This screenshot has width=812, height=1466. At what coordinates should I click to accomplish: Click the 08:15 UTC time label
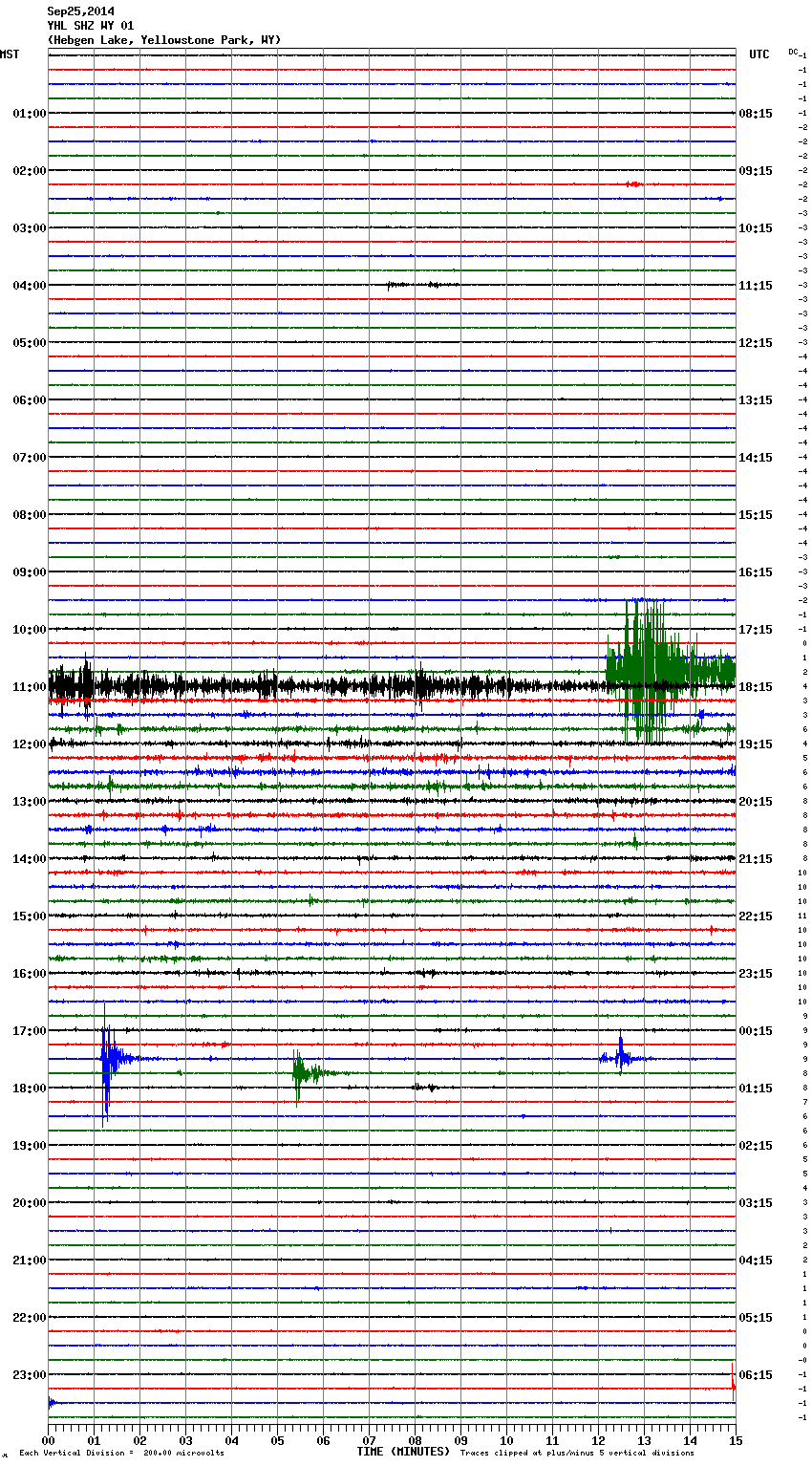[756, 114]
